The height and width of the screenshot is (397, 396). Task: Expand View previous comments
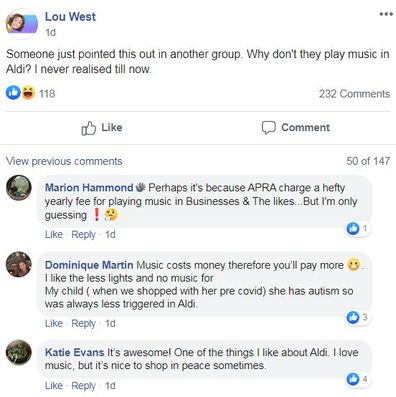64,161
